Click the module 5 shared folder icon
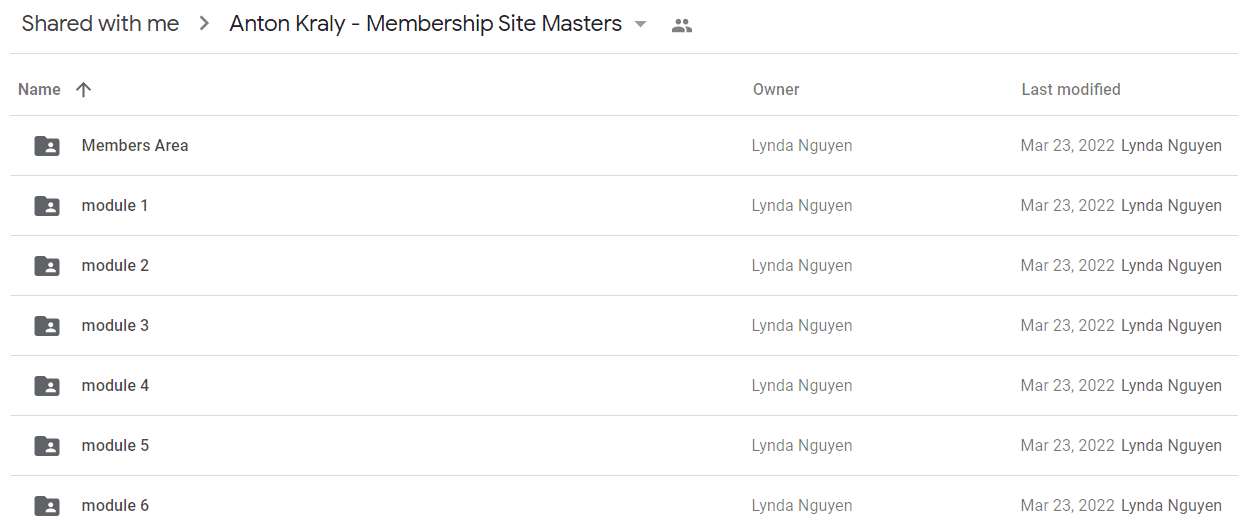 [x=47, y=446]
